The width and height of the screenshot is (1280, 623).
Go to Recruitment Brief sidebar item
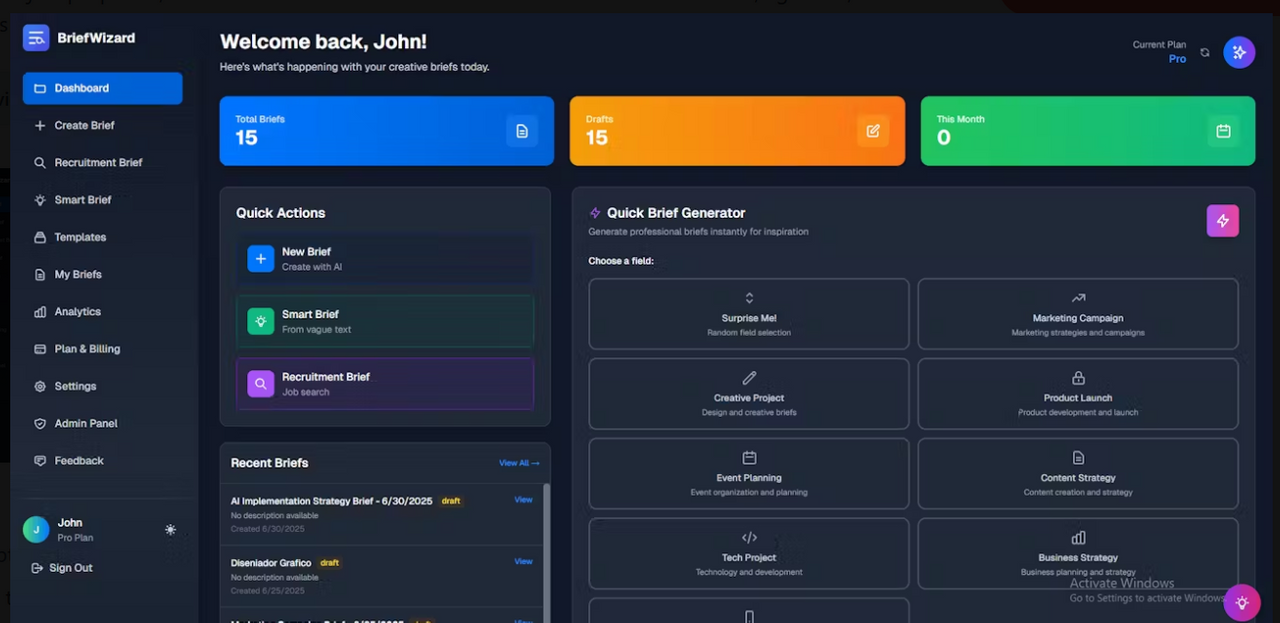102,162
